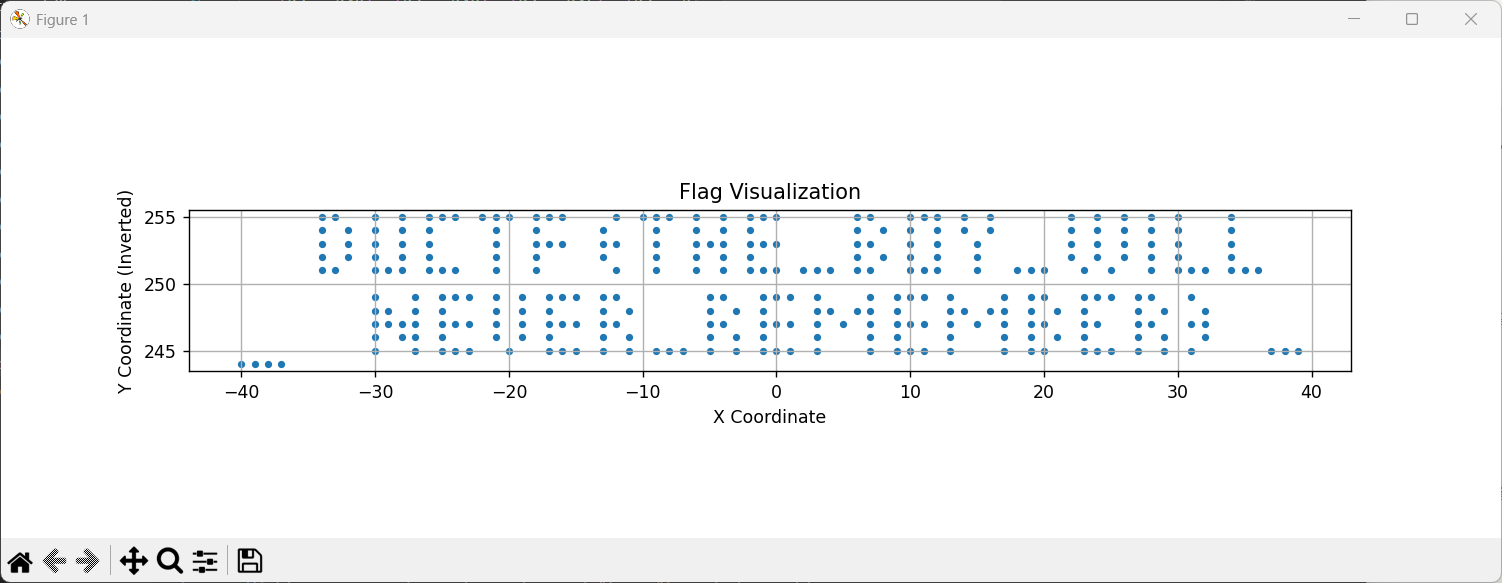Close the Figure 1 window
The image size is (1502, 583).
pos(1471,19)
